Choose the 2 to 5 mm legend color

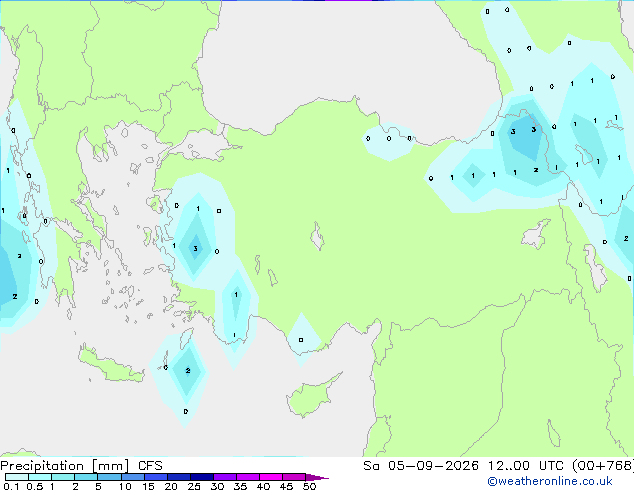click(86, 477)
